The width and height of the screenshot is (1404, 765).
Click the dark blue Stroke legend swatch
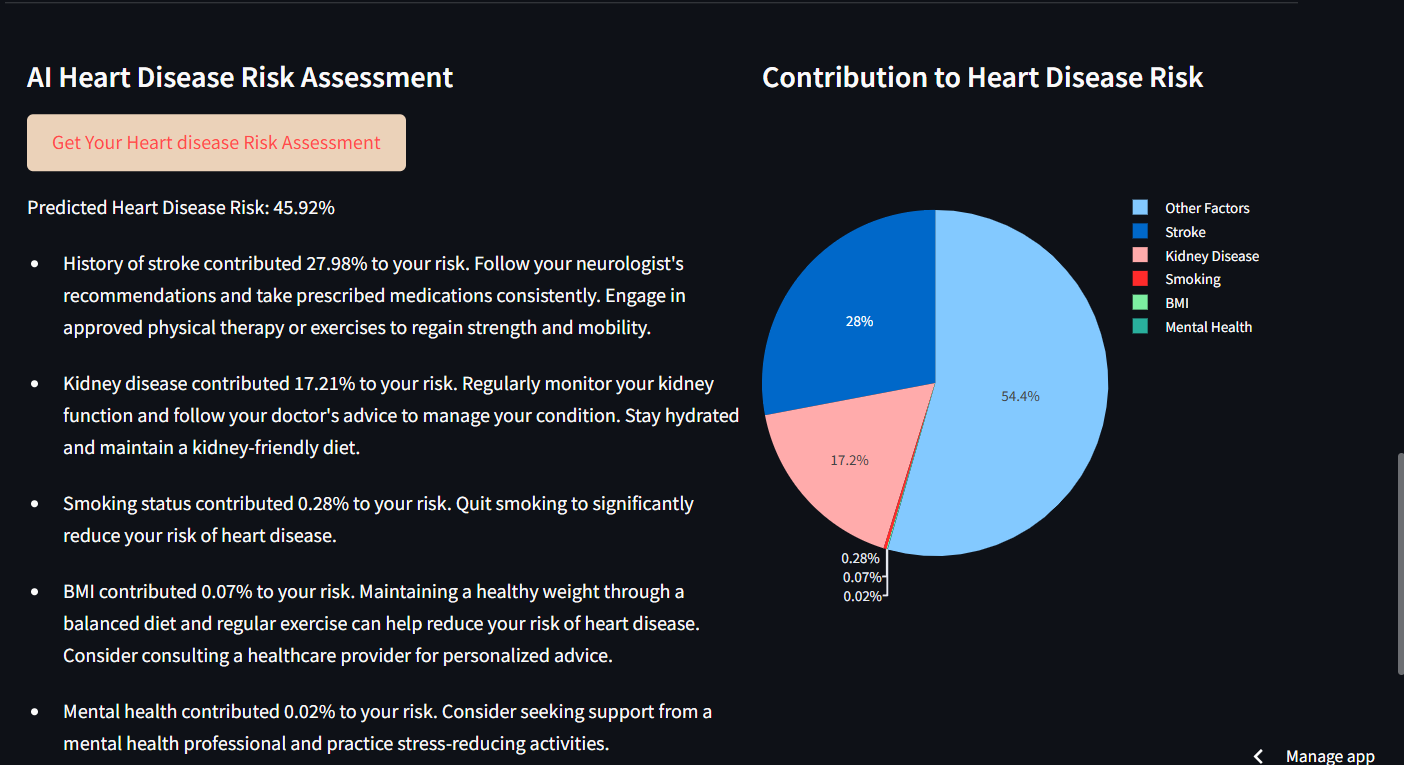tap(1140, 232)
